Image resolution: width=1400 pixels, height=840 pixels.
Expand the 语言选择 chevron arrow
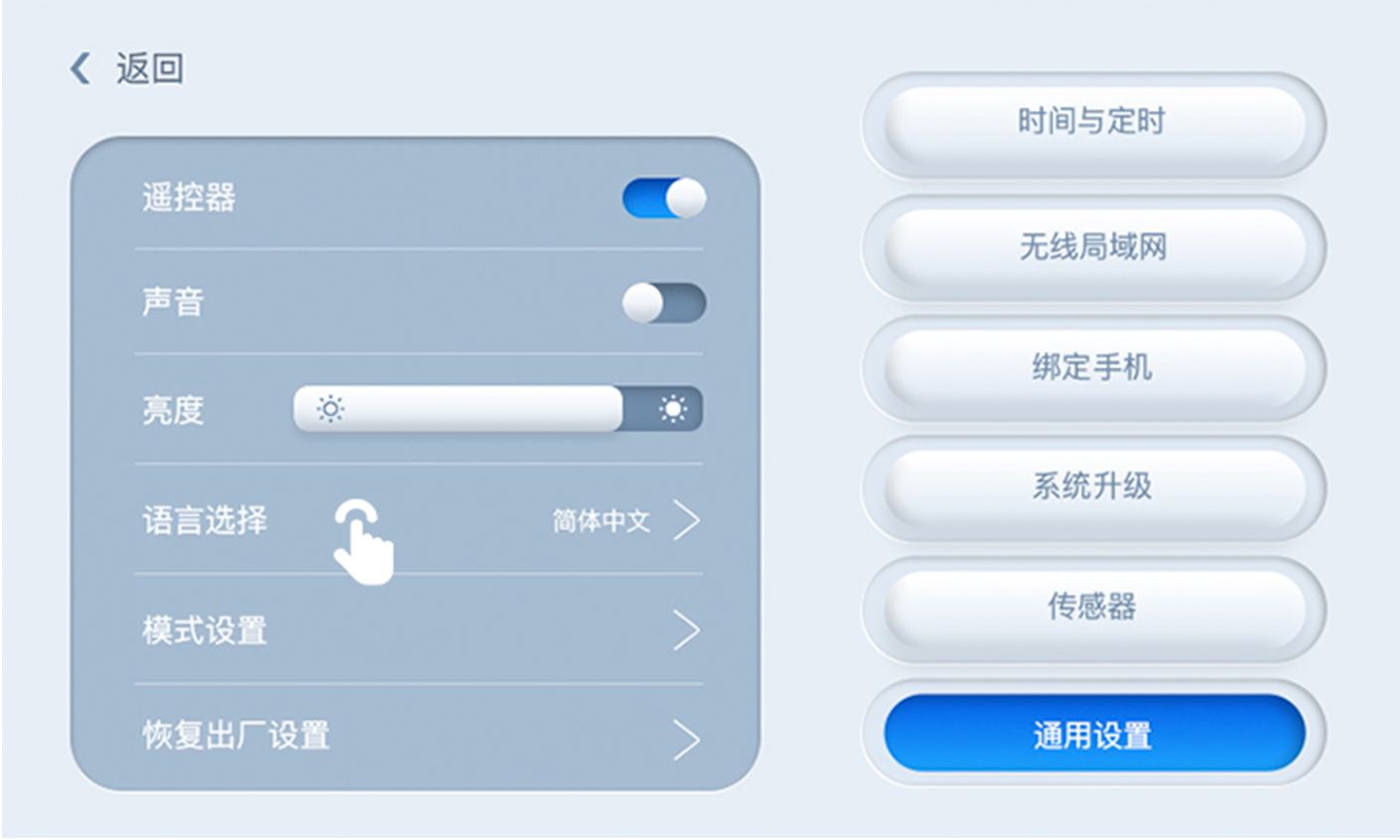(687, 519)
